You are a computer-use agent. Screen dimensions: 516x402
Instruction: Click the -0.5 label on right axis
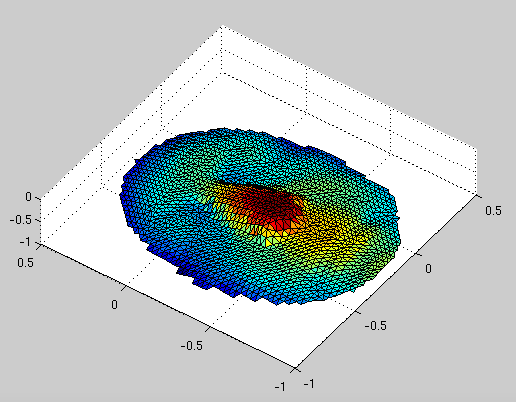pyautogui.click(x=376, y=325)
